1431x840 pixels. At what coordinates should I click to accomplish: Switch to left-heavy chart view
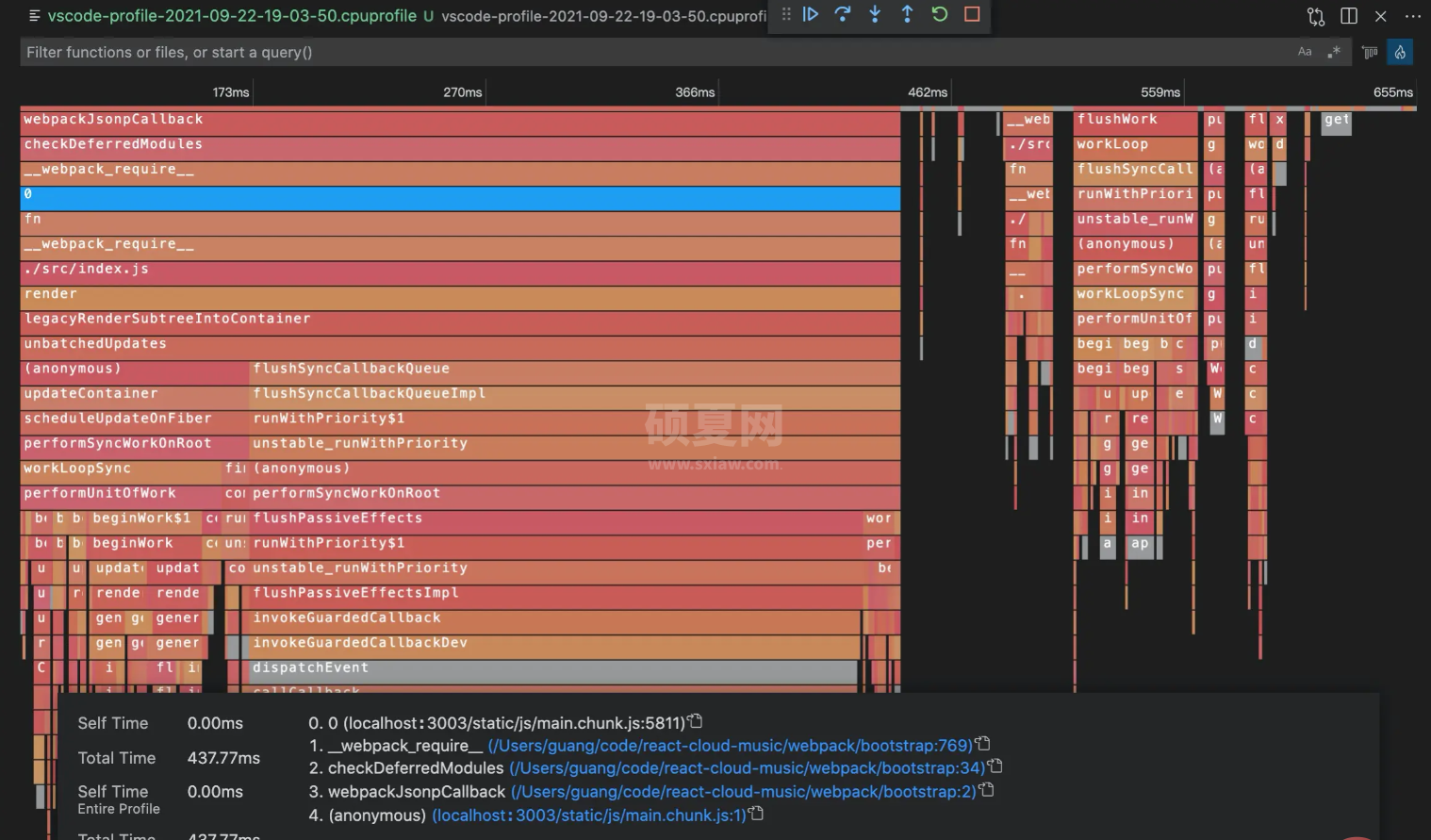[1370, 52]
